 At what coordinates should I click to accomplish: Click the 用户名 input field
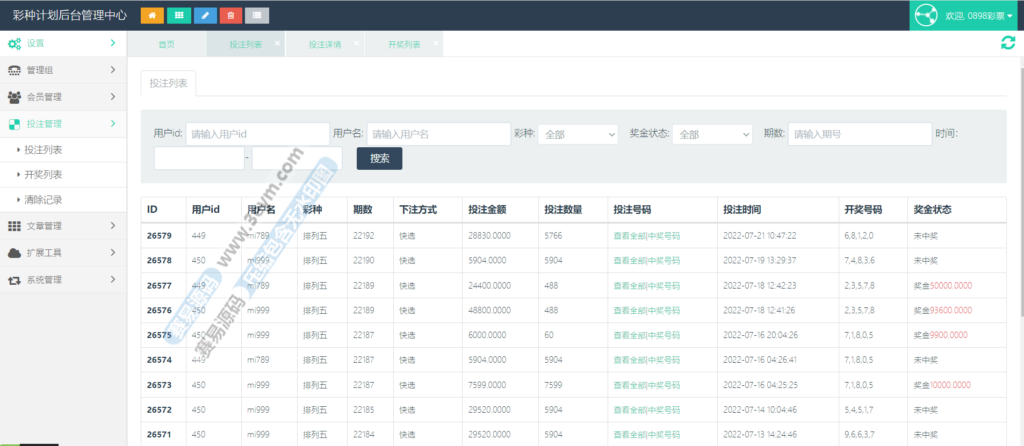438,134
